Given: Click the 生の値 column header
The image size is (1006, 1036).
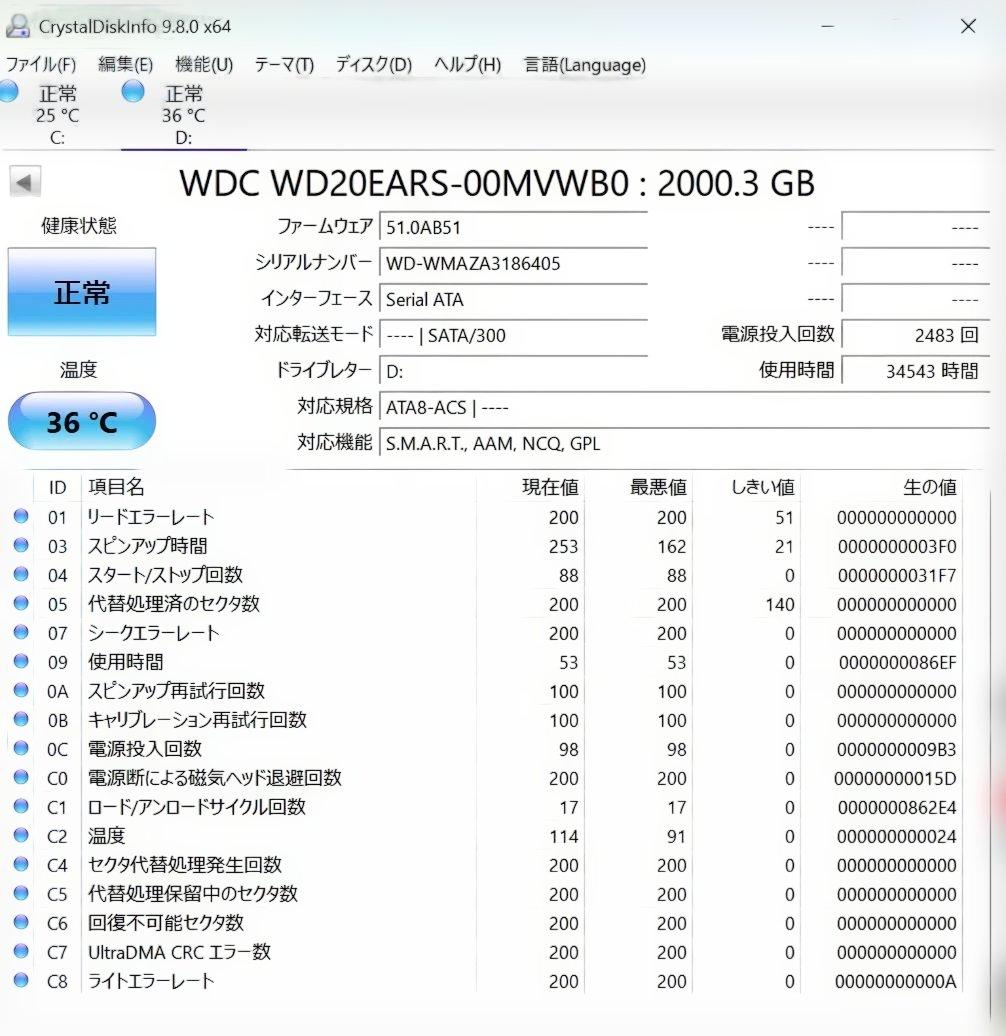Looking at the screenshot, I should pos(929,487).
